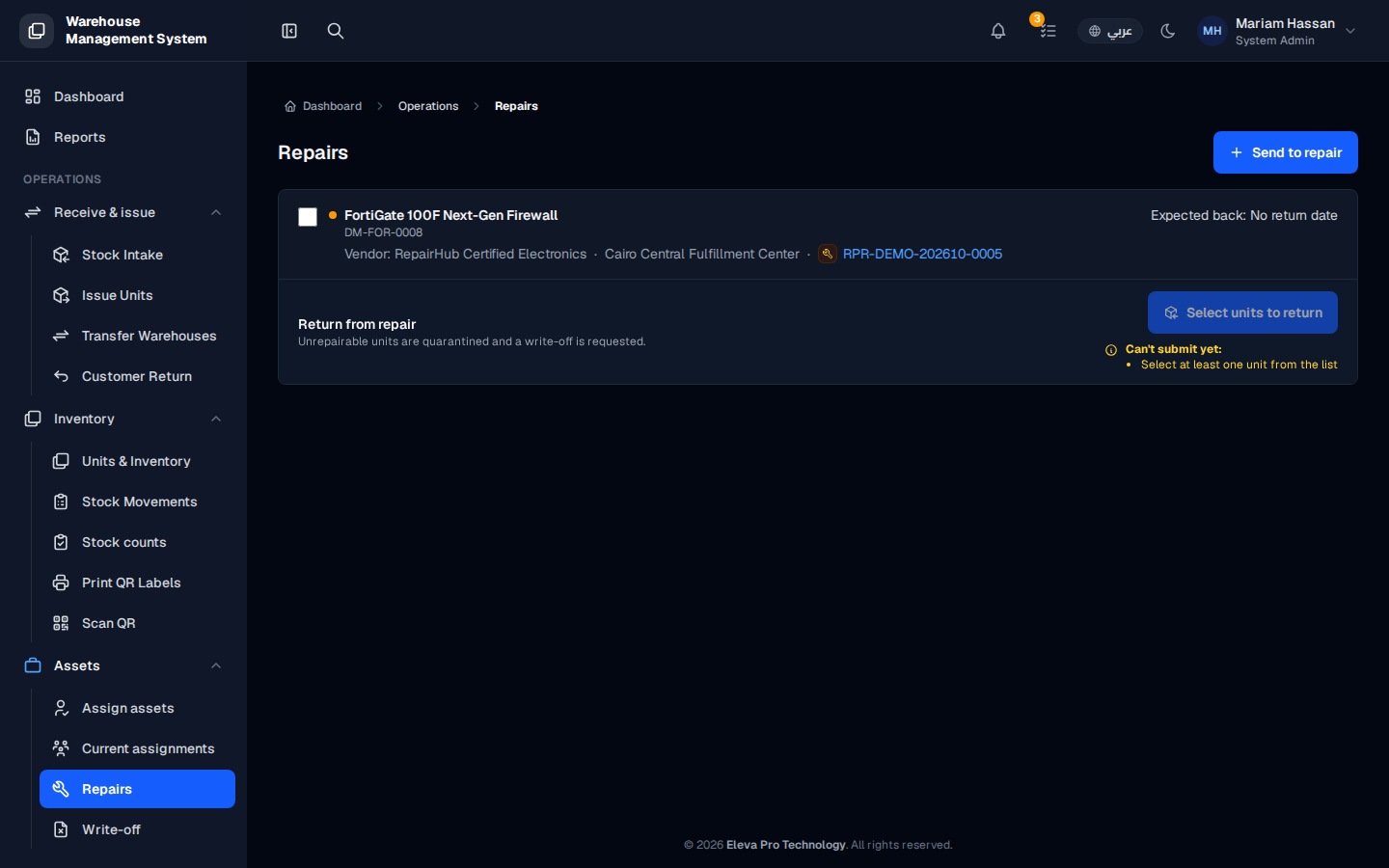Open Stock Intake page
This screenshot has height=868, width=1389.
137,255
